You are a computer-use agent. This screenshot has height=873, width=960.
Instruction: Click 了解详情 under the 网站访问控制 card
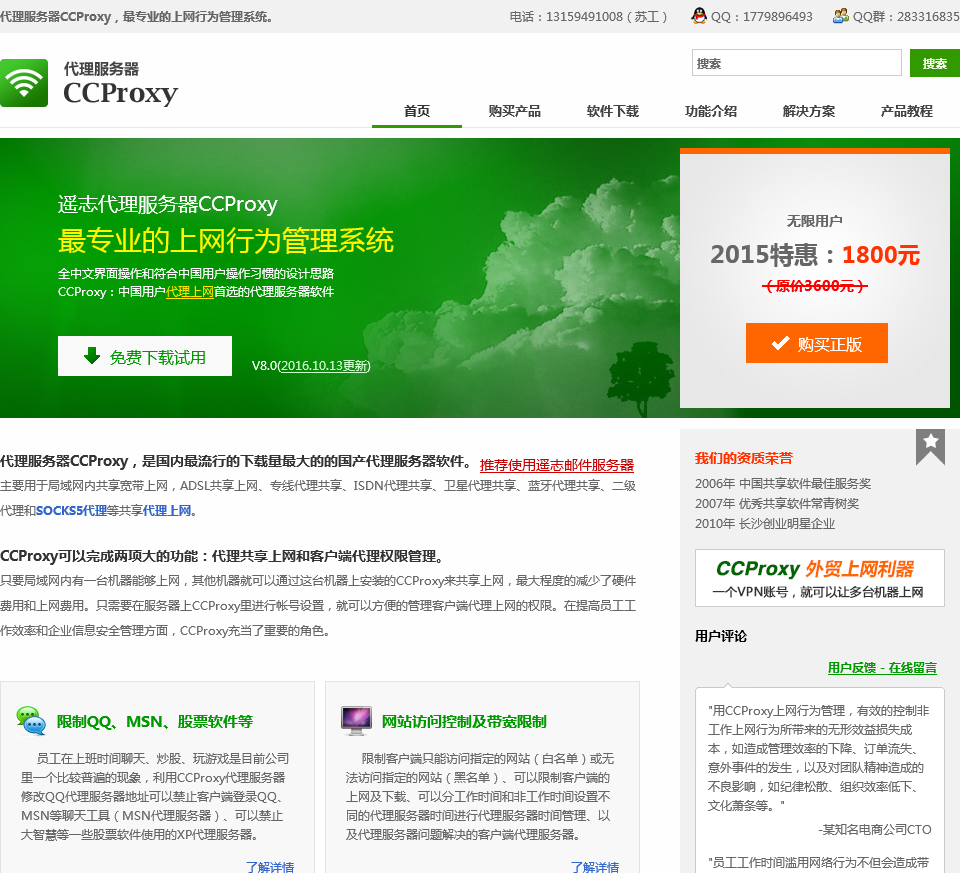595,866
